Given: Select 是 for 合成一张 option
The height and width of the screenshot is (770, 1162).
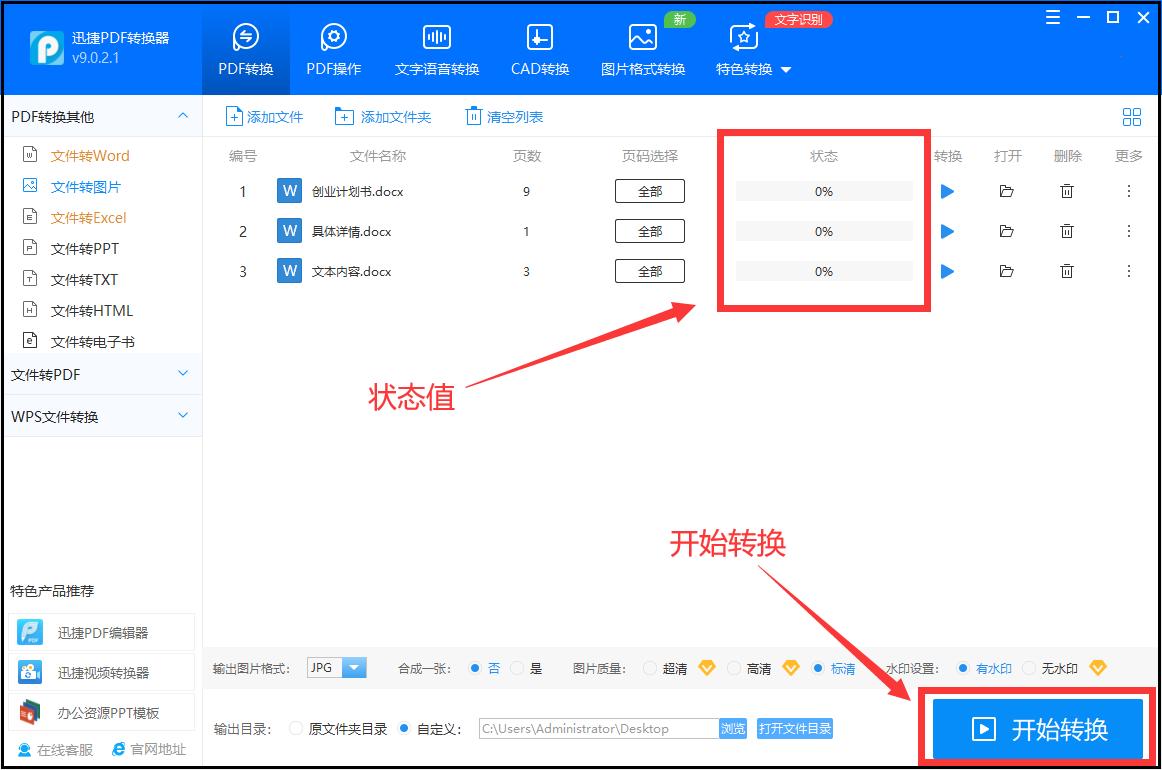Looking at the screenshot, I should click(x=516, y=668).
